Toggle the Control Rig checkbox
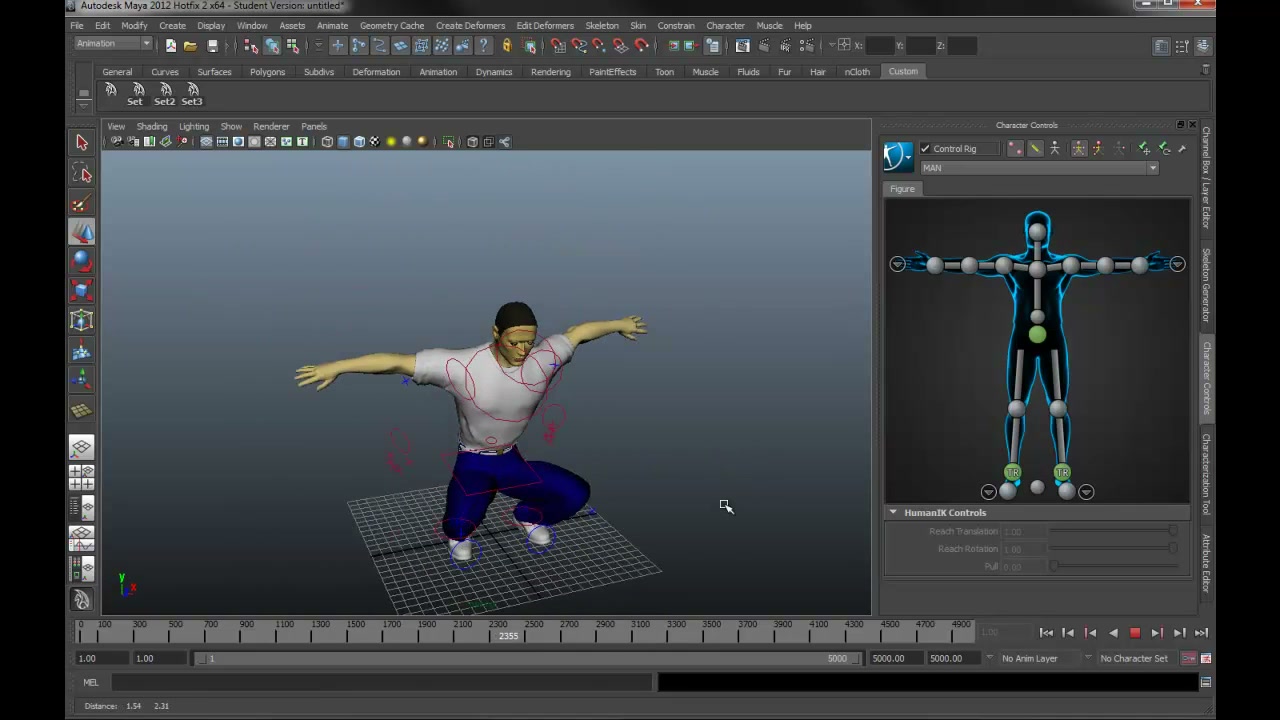1280x720 pixels. coord(925,149)
